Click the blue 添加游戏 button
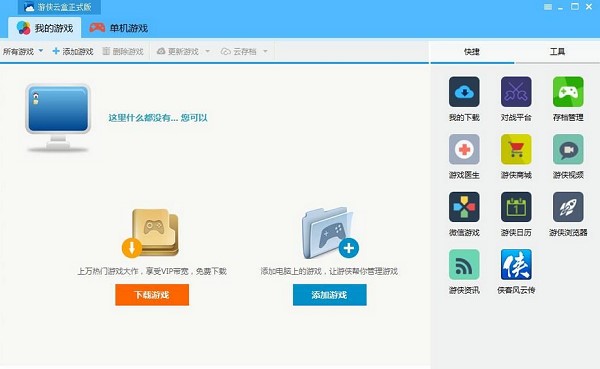Screen dimensions: 600x369 click(329, 295)
